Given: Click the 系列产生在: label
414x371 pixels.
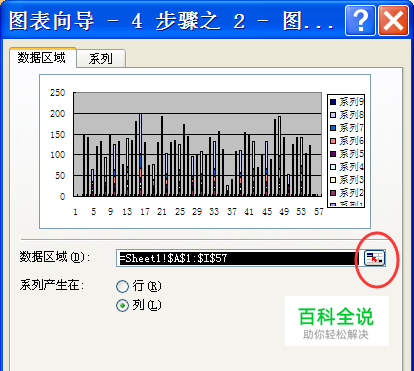Looking at the screenshot, I should coord(52,285).
